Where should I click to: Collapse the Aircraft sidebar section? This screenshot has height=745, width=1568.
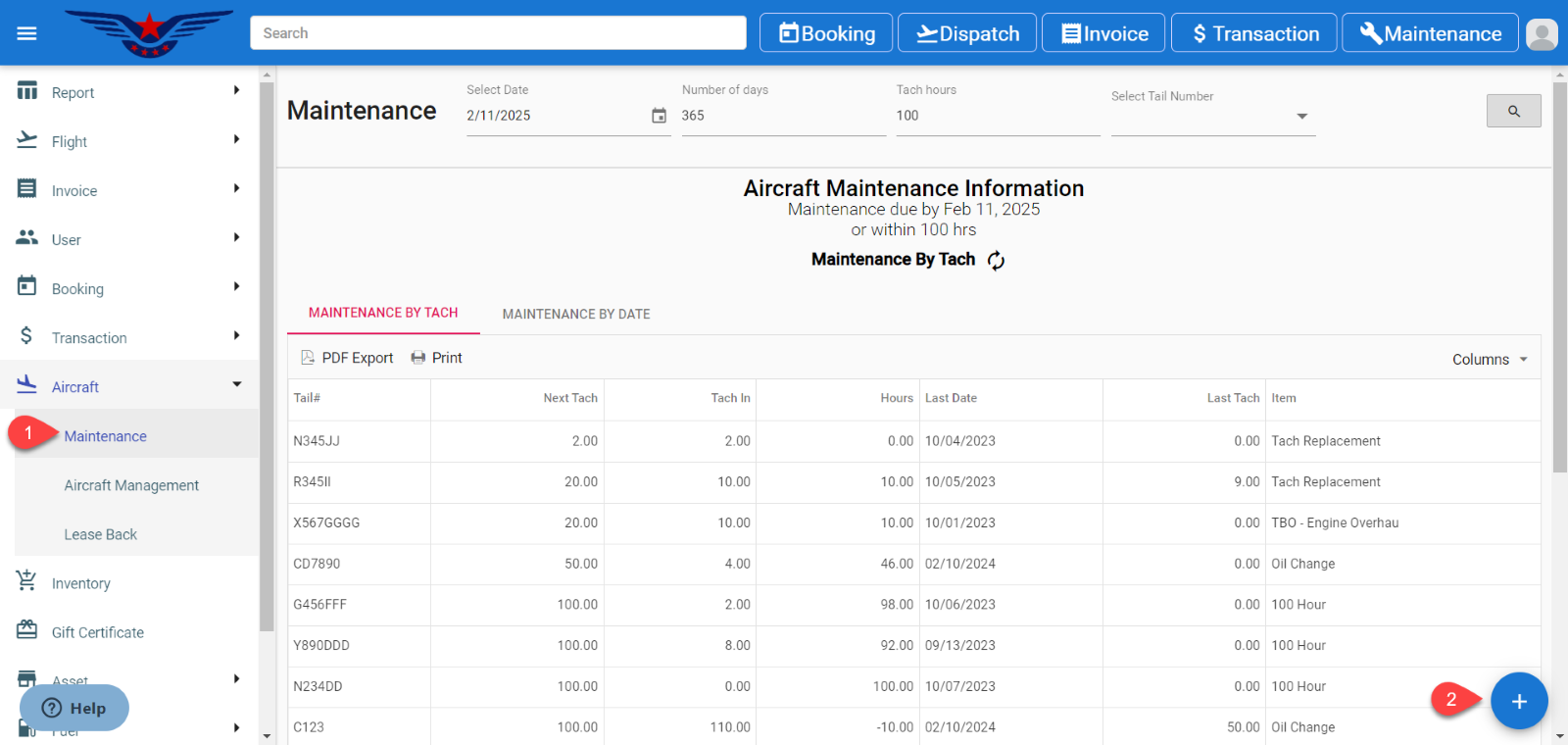[236, 384]
